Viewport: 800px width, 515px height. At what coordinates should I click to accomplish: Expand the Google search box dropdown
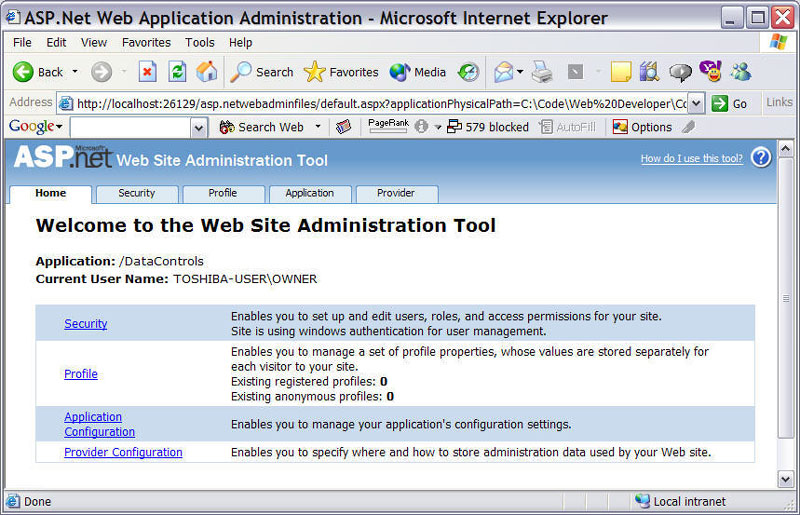198,127
